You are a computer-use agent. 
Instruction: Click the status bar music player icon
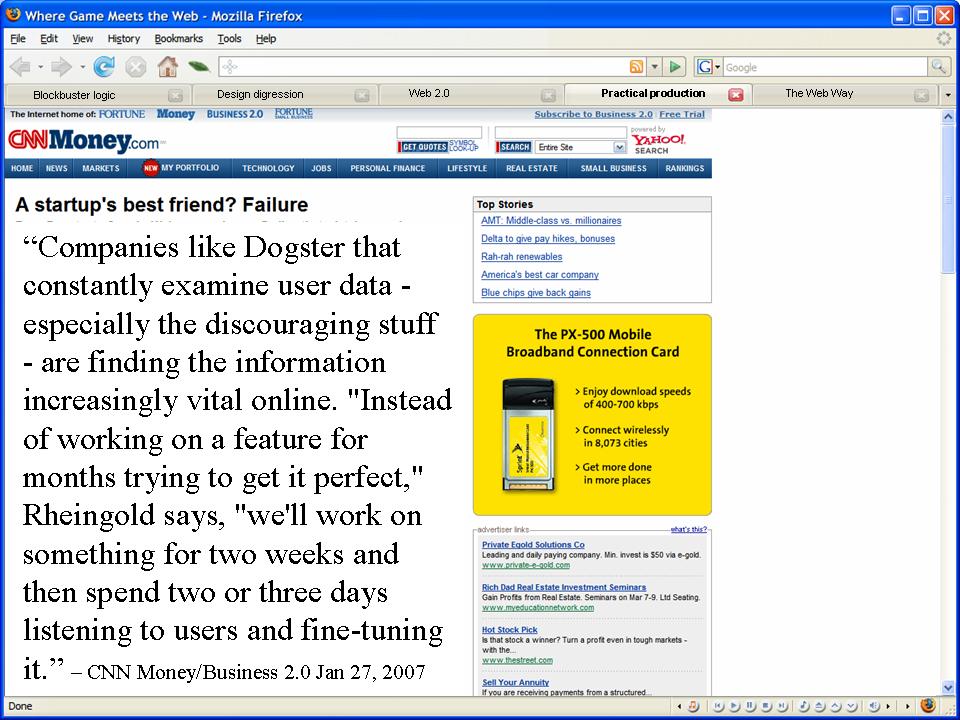pos(693,706)
